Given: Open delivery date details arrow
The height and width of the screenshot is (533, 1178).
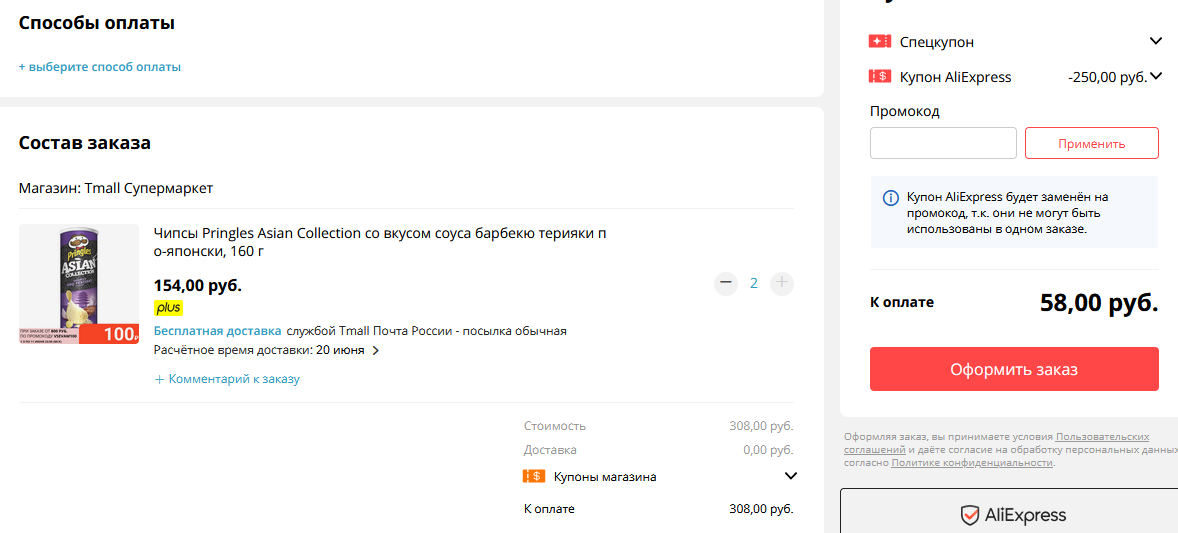Looking at the screenshot, I should click(376, 350).
